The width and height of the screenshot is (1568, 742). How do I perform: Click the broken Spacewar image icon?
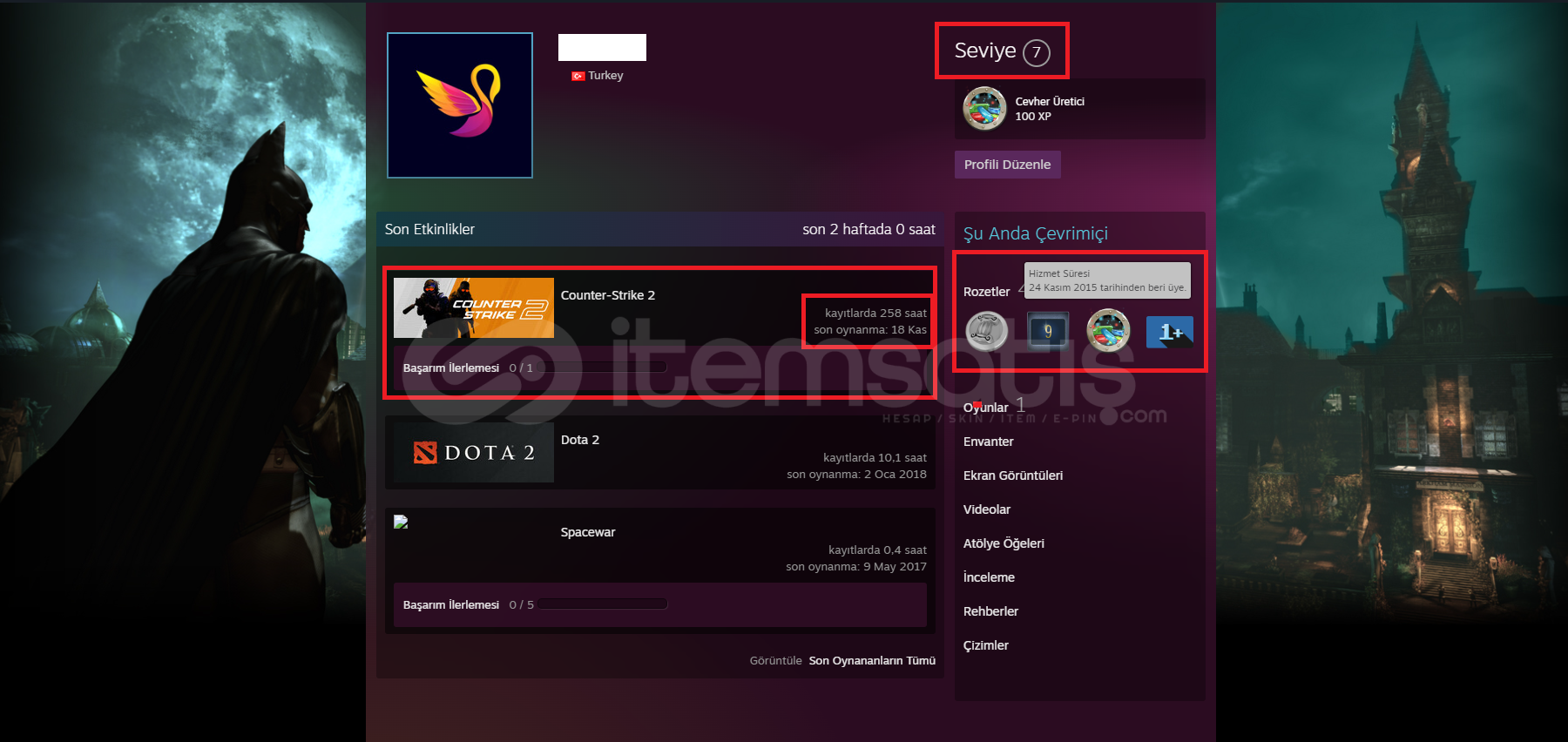click(x=401, y=522)
